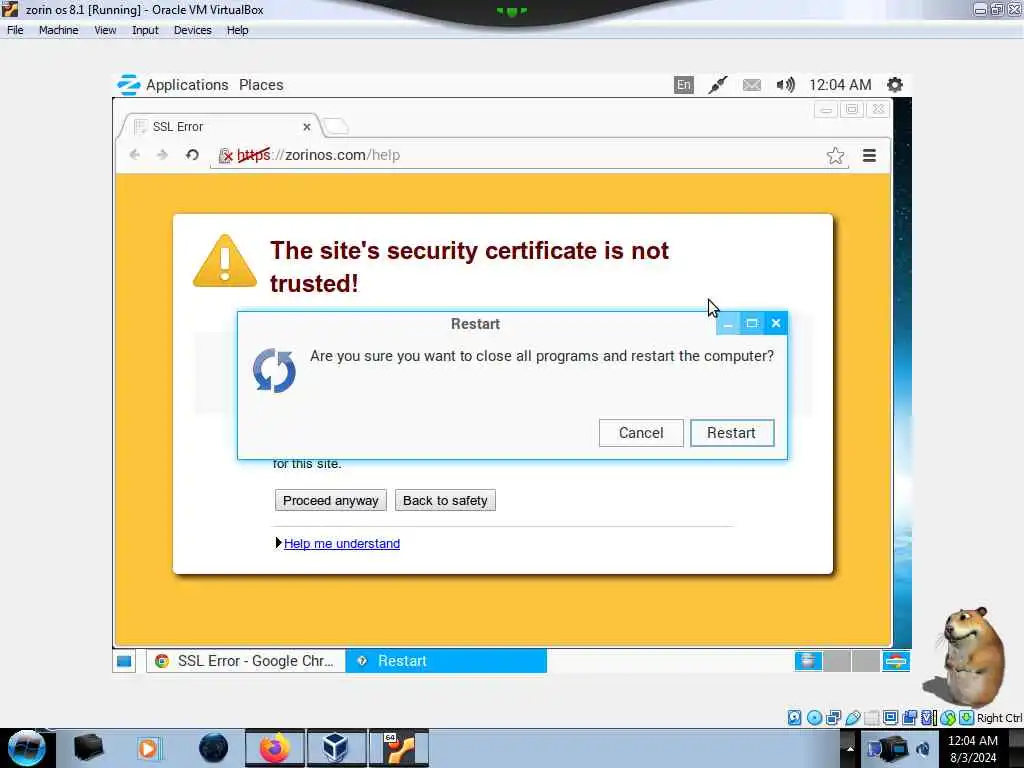Screen dimensions: 1024x768
Task: Open the network connection indicator icon
Action: 718,85
